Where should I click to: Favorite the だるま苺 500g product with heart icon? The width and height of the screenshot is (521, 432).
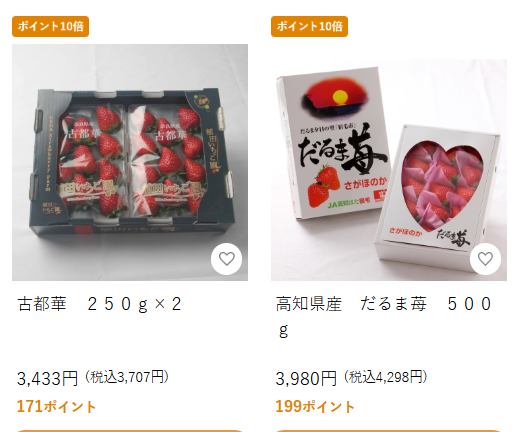point(485,259)
